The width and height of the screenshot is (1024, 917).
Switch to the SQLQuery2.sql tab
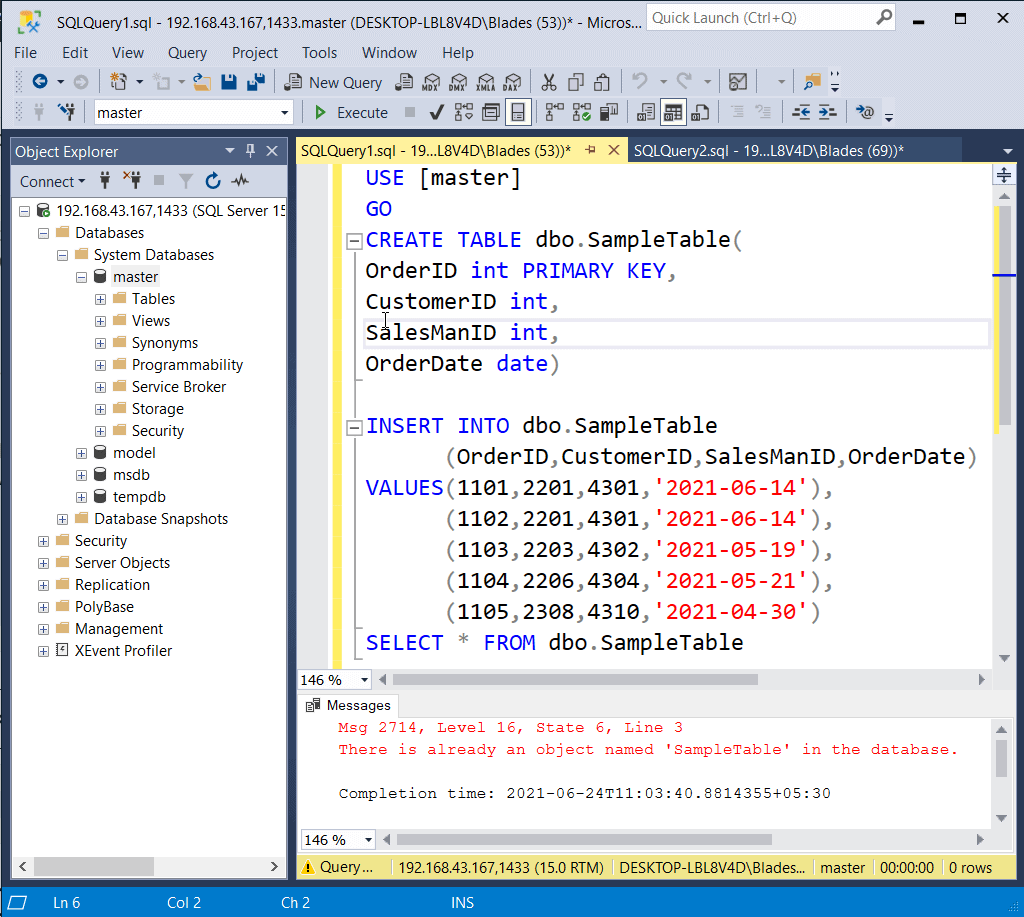768,151
